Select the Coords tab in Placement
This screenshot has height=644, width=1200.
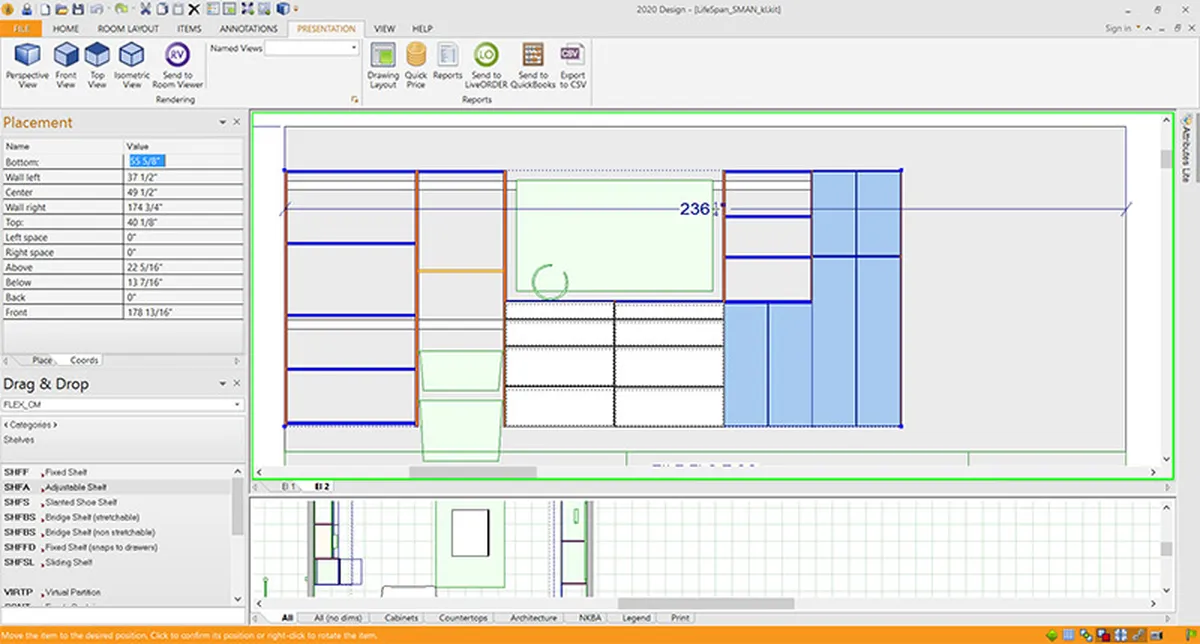pyautogui.click(x=84, y=360)
